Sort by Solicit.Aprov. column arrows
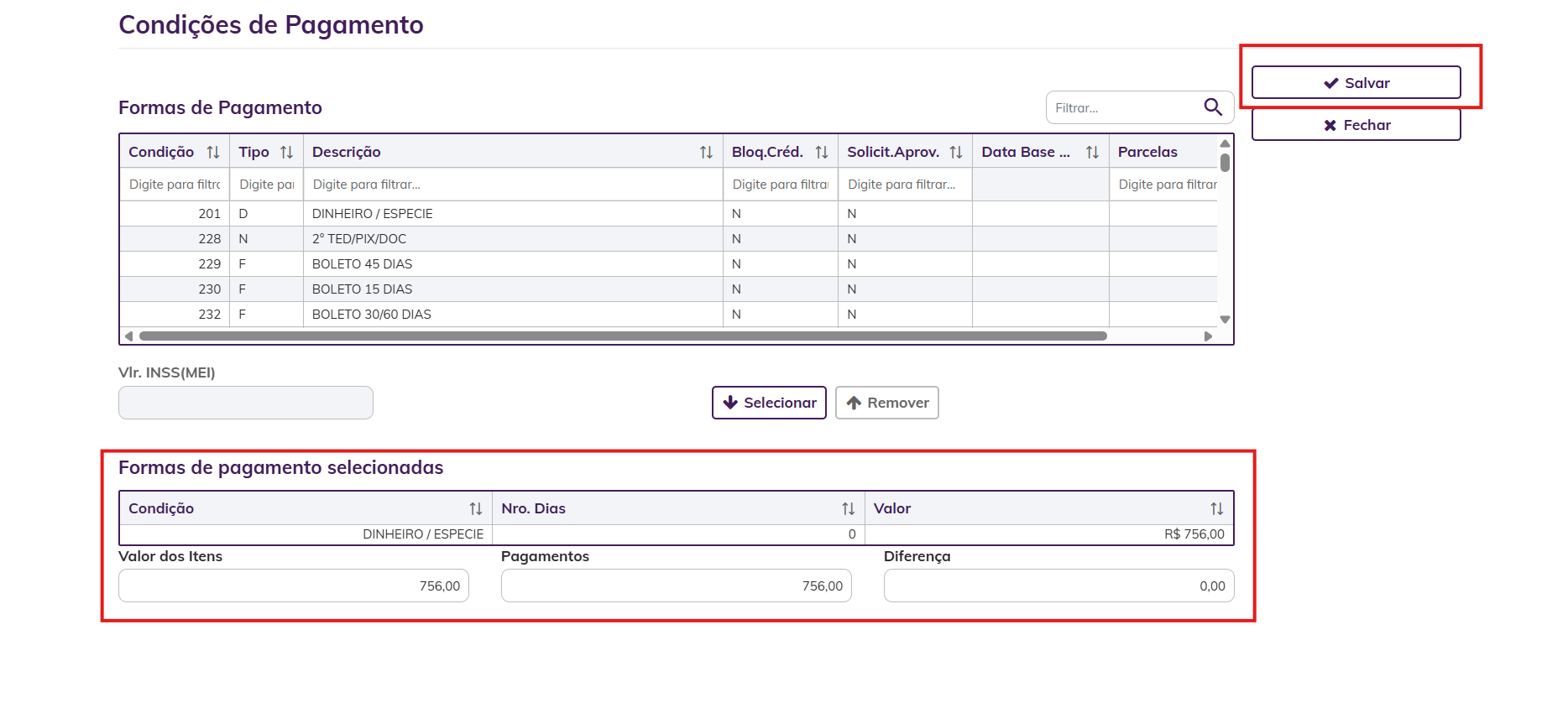This screenshot has width=1568, height=708. point(956,152)
